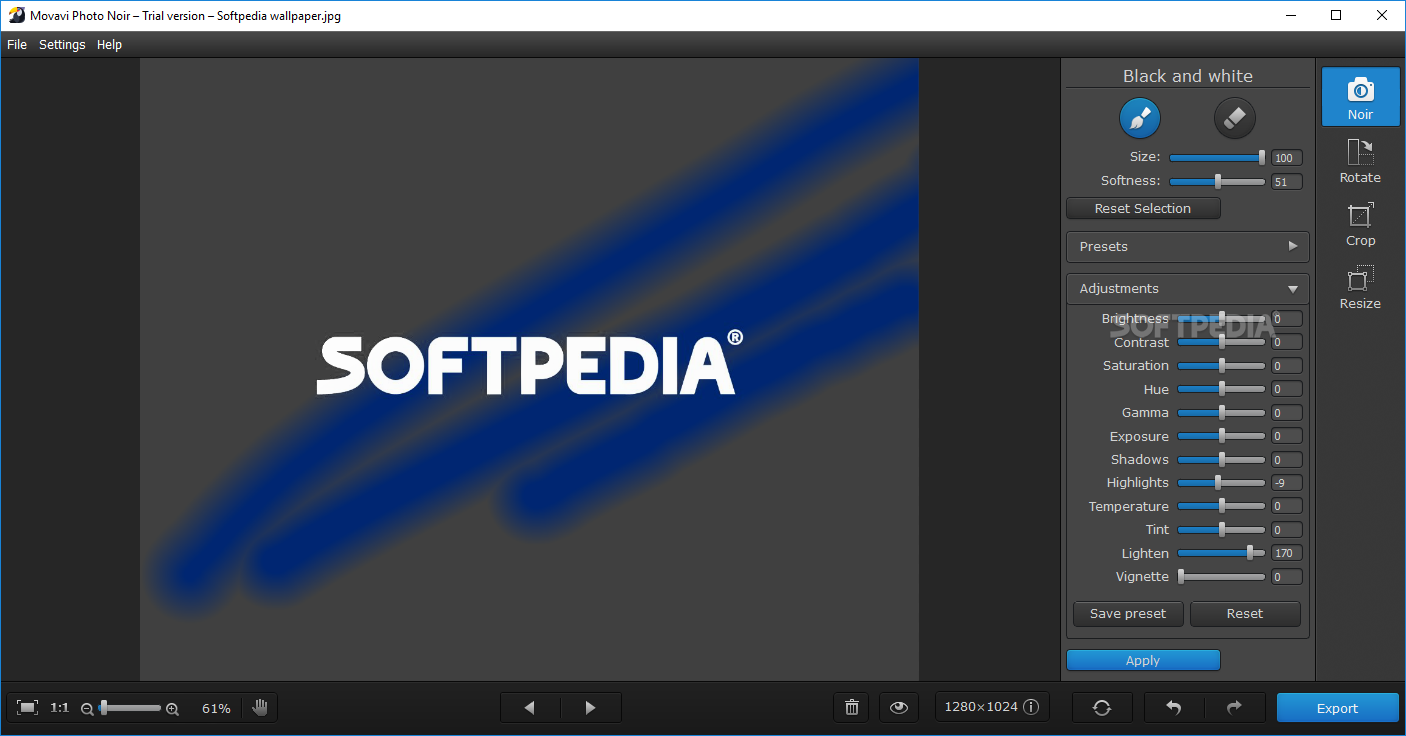Activate the hand pan tool
The width and height of the screenshot is (1406, 736).
[x=260, y=708]
